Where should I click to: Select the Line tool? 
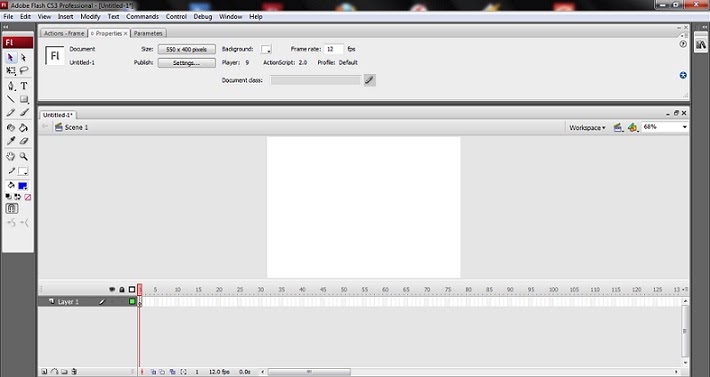(10, 99)
